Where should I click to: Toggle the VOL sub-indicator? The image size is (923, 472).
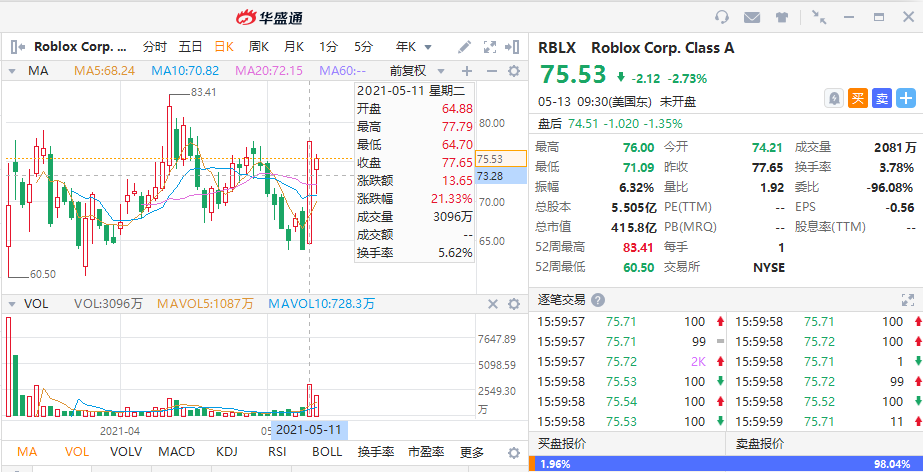tap(77, 452)
